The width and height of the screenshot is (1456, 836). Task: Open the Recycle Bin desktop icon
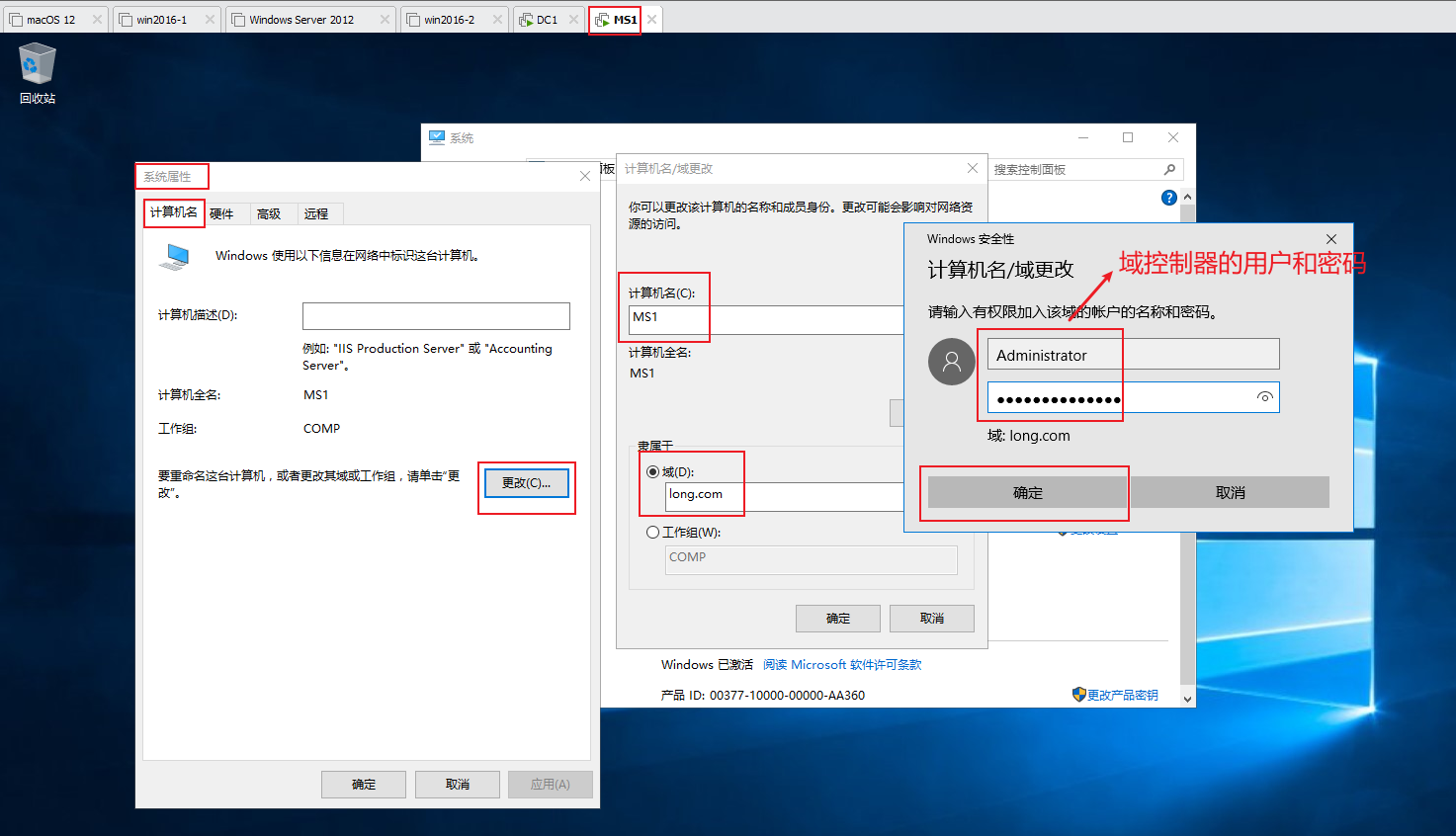pos(38,73)
